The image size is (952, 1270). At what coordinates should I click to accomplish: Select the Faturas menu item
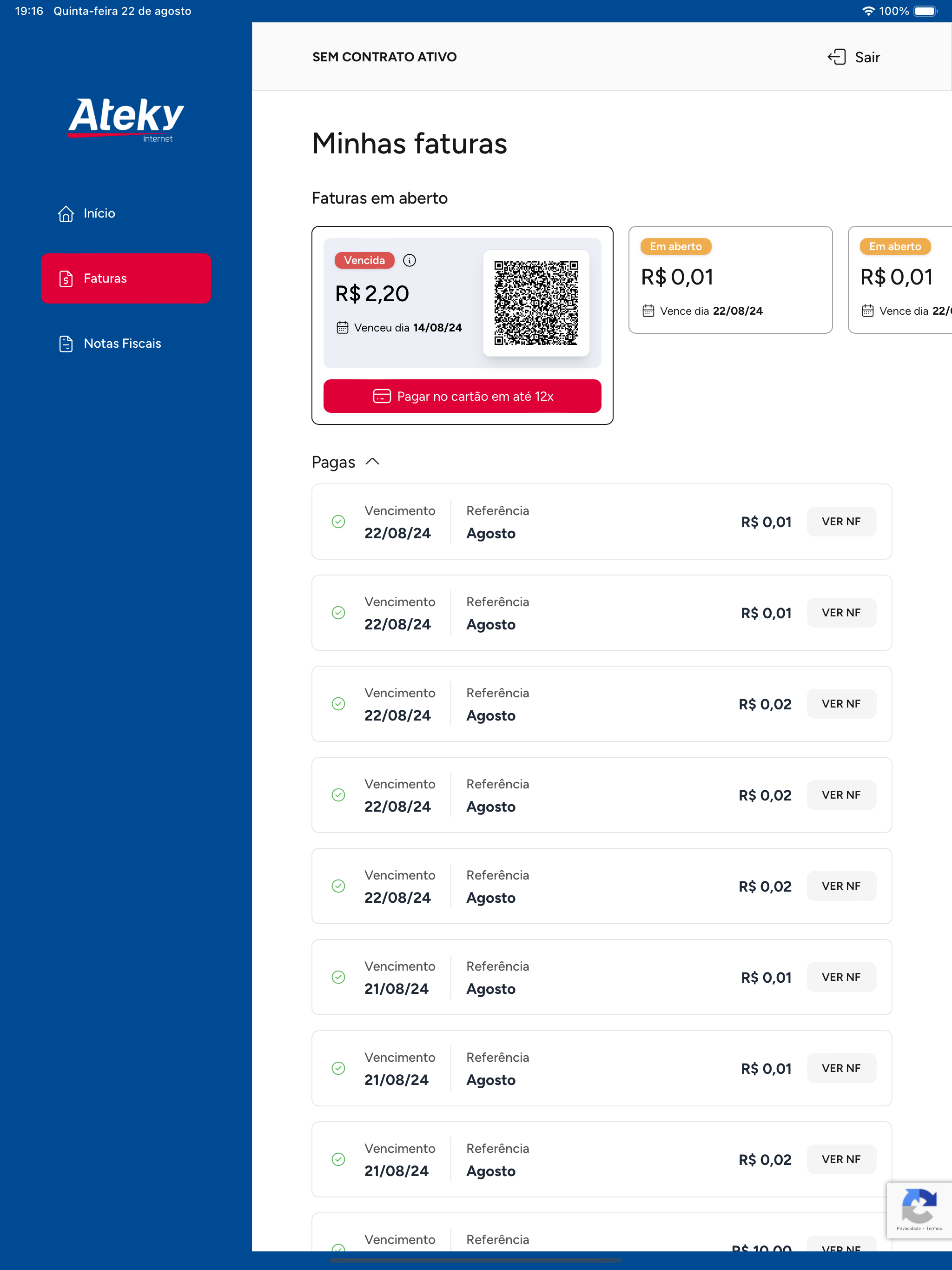point(126,278)
